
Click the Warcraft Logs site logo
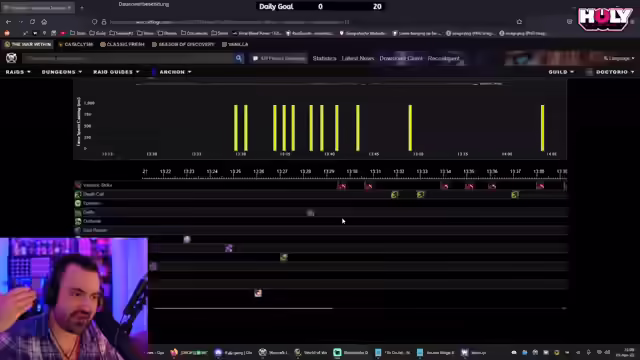pyautogui.click(x=11, y=58)
